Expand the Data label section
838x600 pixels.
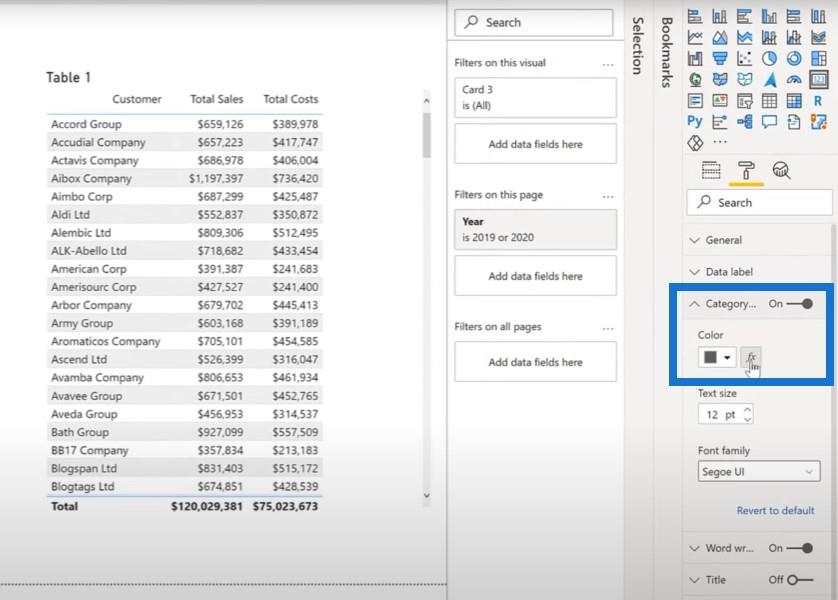pos(757,271)
